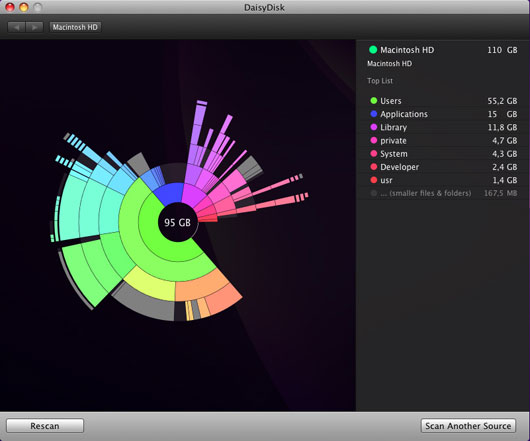The height and width of the screenshot is (441, 530).
Task: Click the blue Applications color dot
Action: click(x=374, y=114)
